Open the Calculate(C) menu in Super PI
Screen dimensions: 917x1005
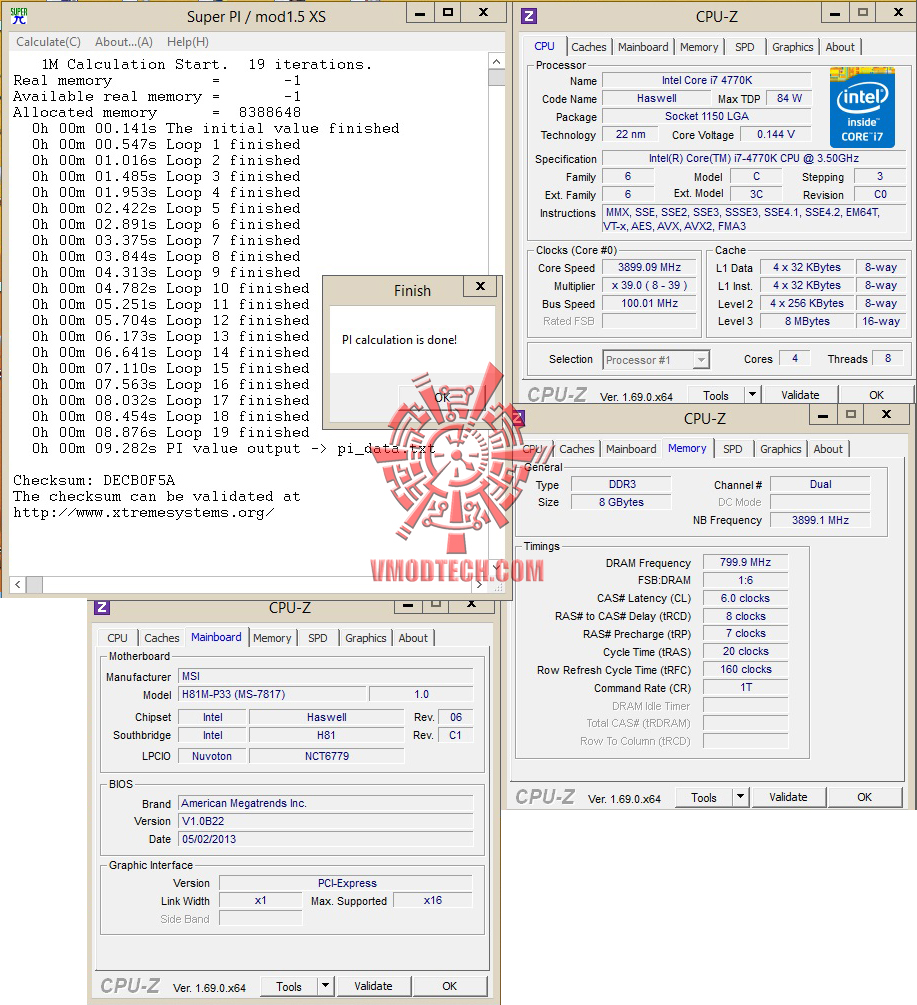48,42
